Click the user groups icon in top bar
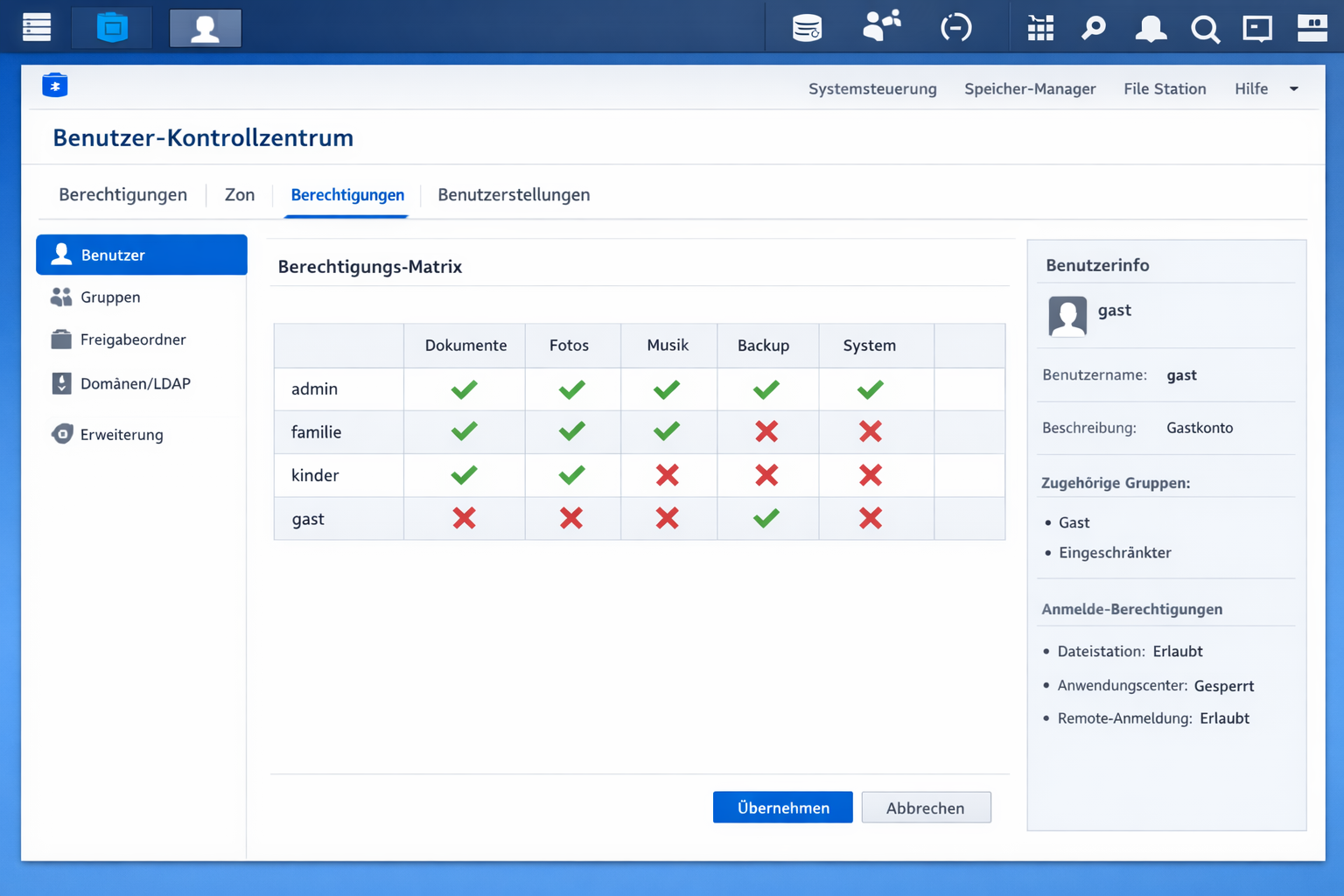 882,27
